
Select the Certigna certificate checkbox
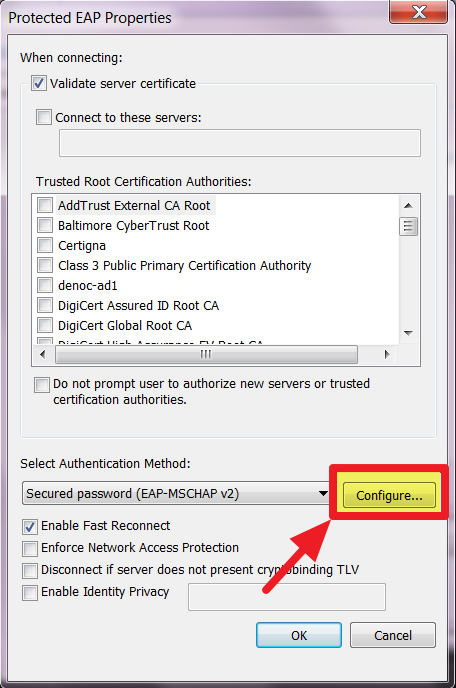click(x=45, y=245)
